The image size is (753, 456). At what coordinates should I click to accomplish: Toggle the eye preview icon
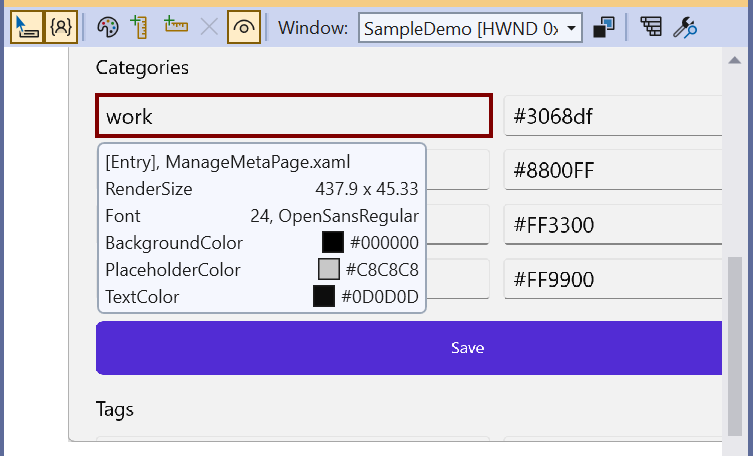[243, 28]
